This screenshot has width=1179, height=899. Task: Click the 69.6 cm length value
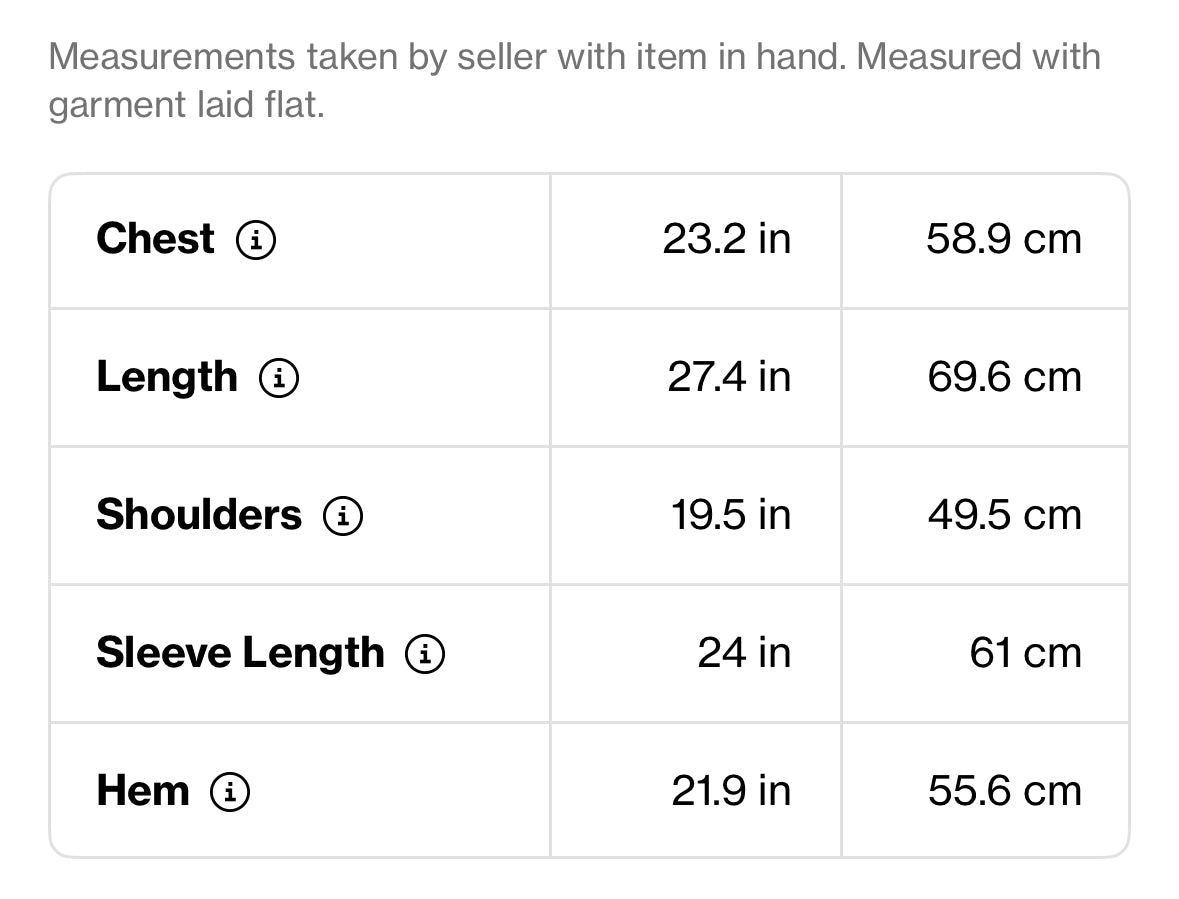[x=1005, y=377]
